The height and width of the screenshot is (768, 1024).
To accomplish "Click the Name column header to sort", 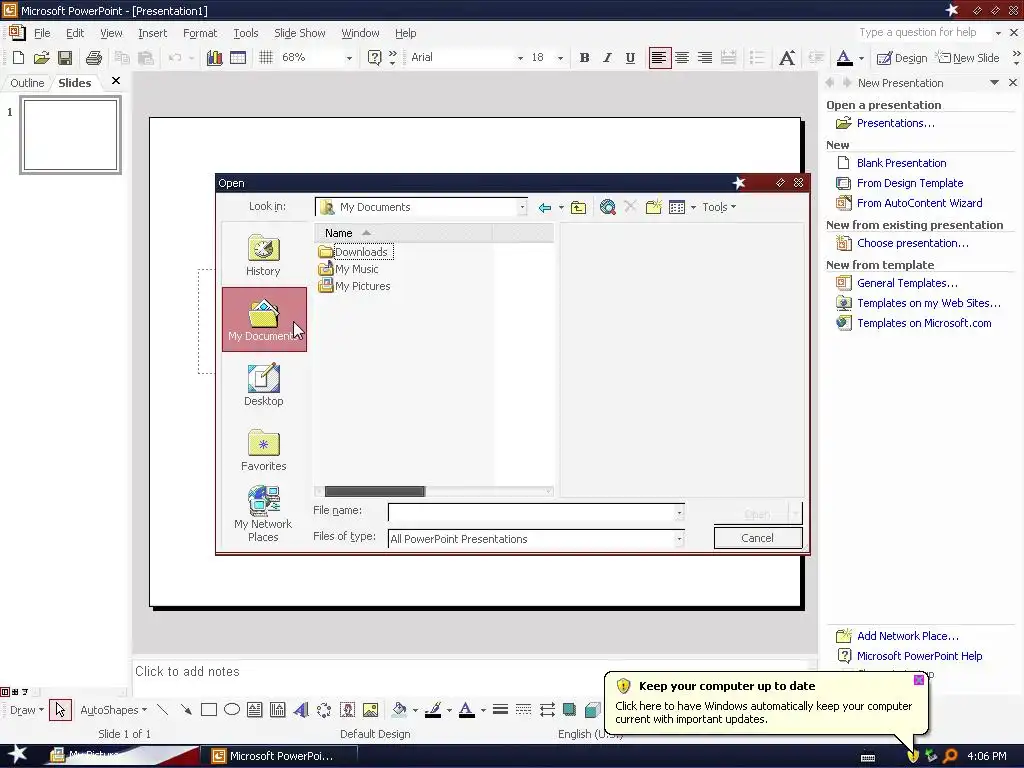I will coord(403,233).
